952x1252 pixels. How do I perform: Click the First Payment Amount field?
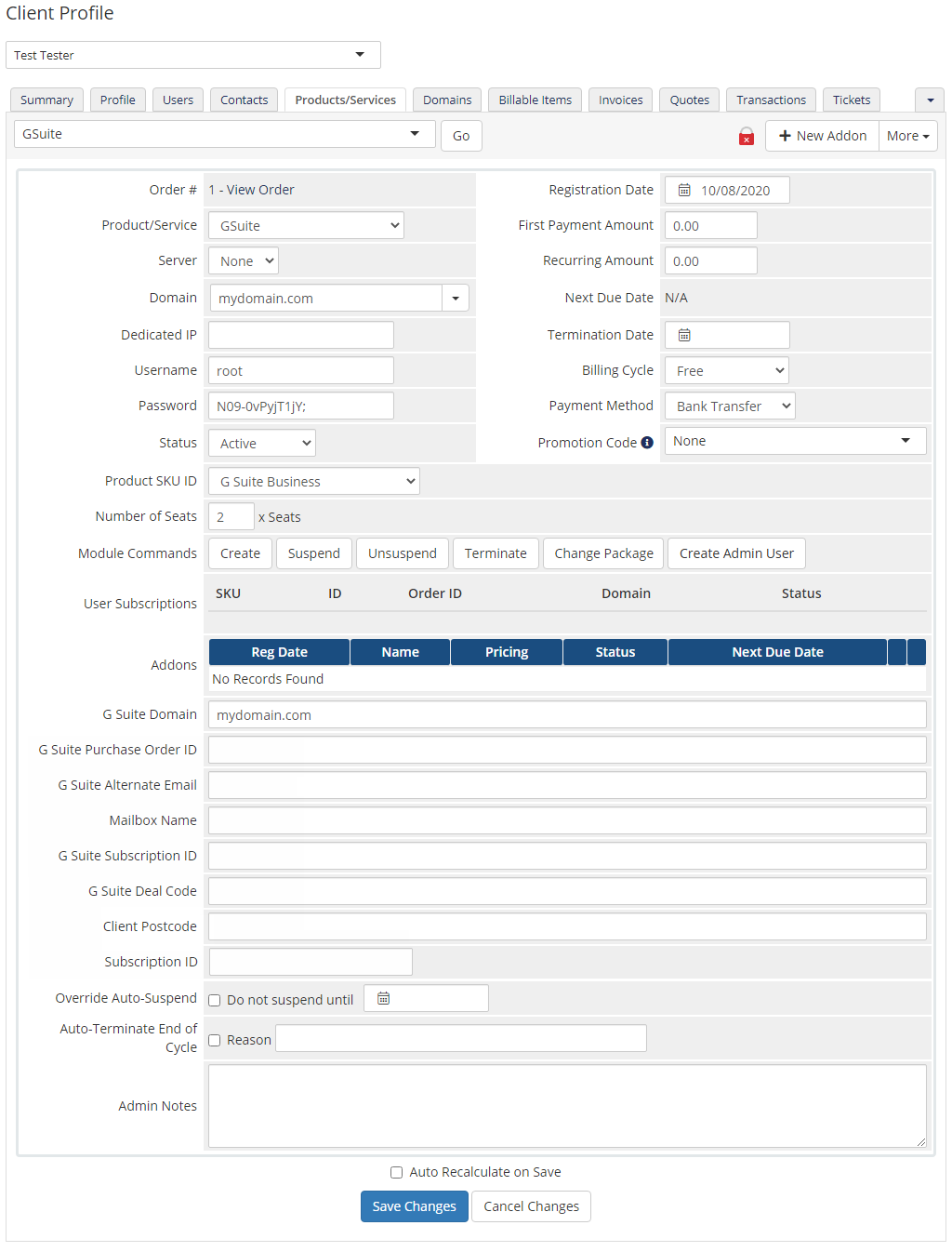[711, 225]
